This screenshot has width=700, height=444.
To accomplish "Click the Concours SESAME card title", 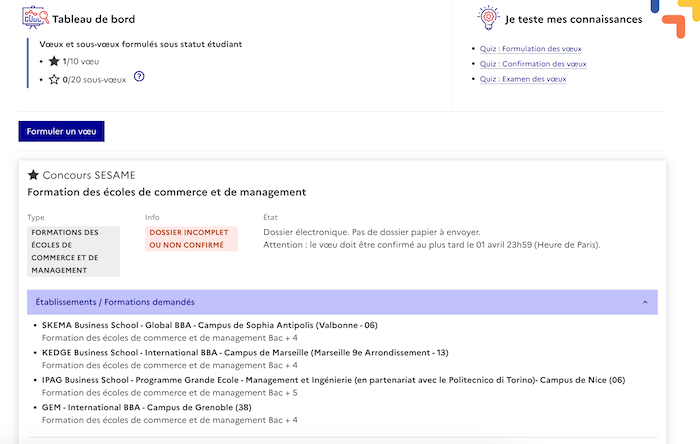I will pyautogui.click(x=88, y=175).
